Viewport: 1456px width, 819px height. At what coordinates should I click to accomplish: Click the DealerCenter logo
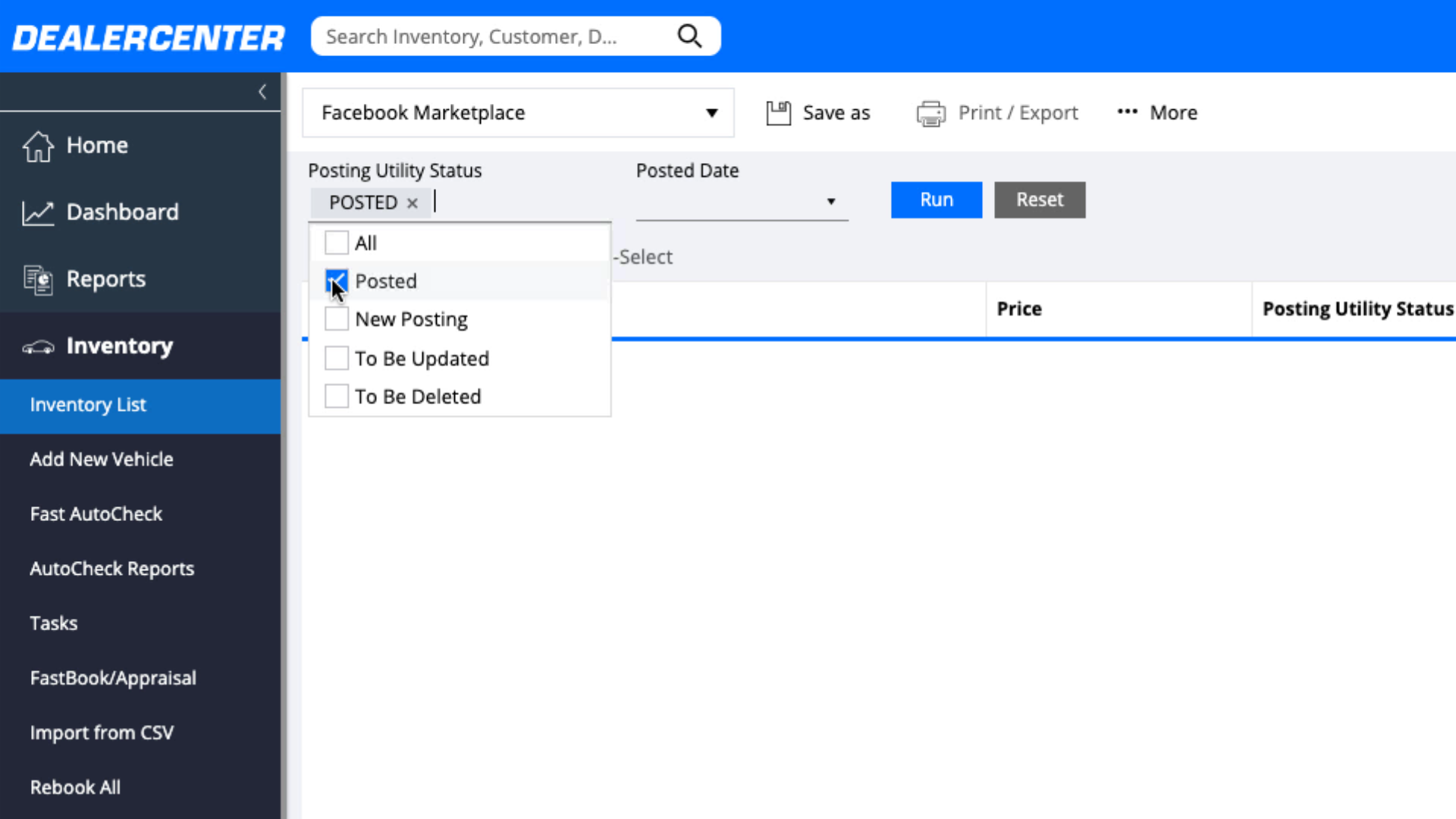tap(149, 38)
